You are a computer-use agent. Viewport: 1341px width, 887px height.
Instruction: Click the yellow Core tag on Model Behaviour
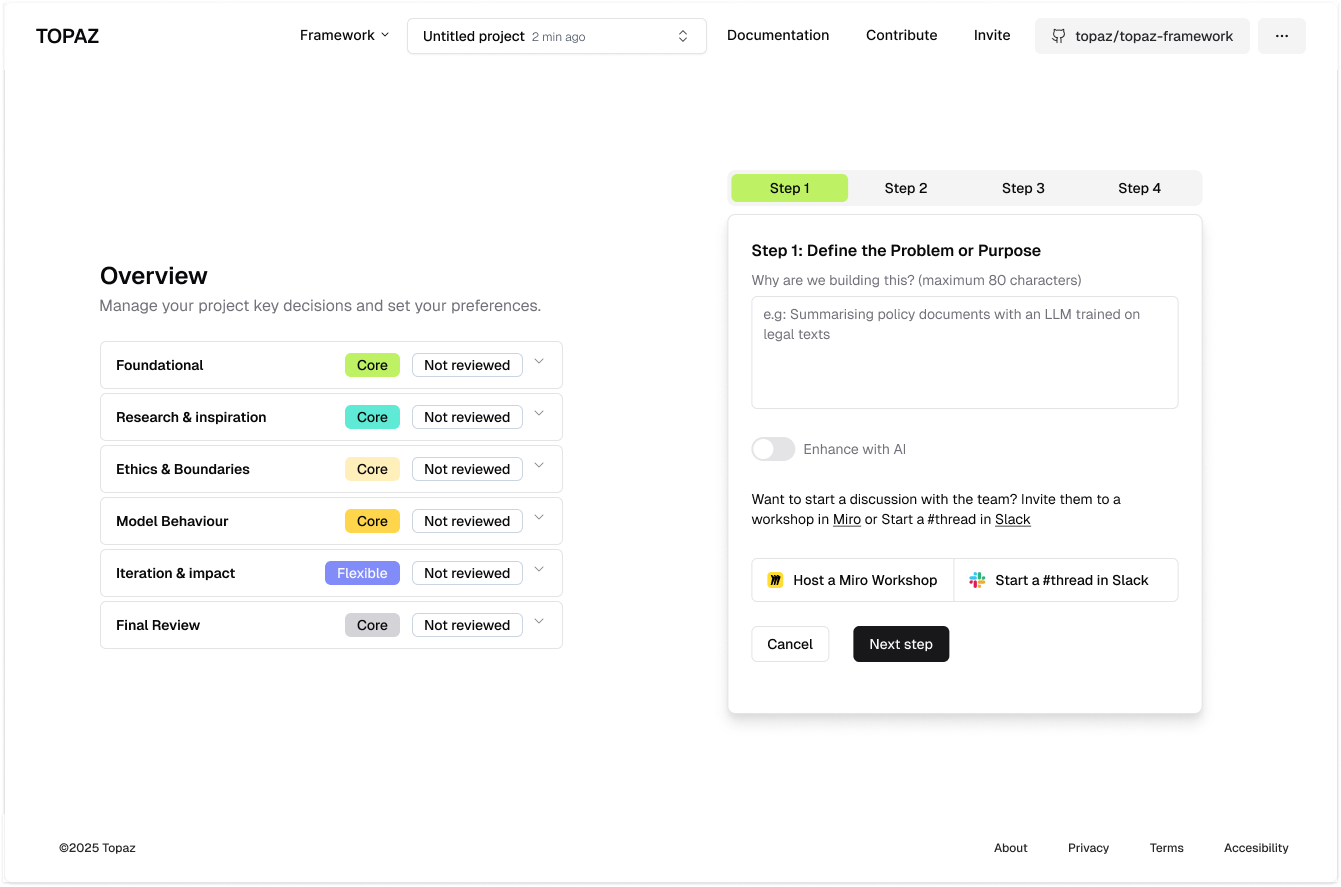click(x=372, y=521)
